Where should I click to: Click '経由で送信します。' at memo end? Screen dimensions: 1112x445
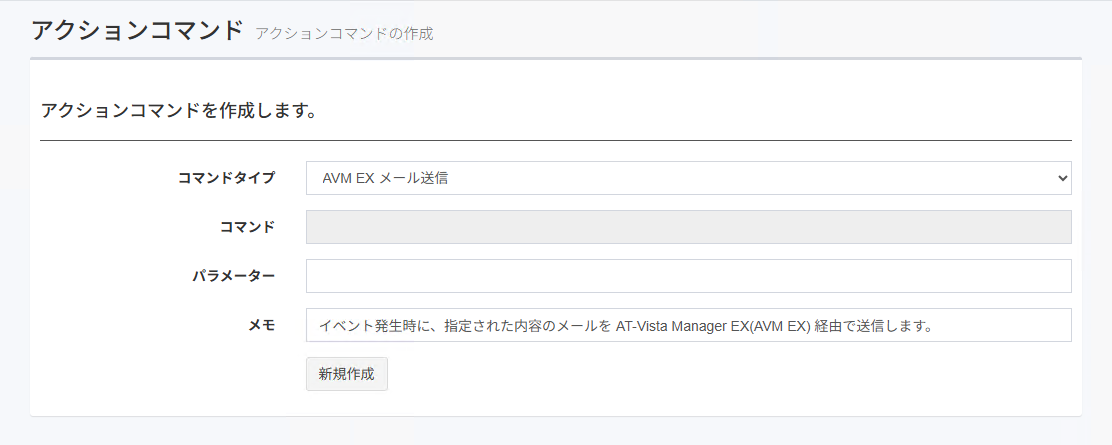(x=874, y=325)
